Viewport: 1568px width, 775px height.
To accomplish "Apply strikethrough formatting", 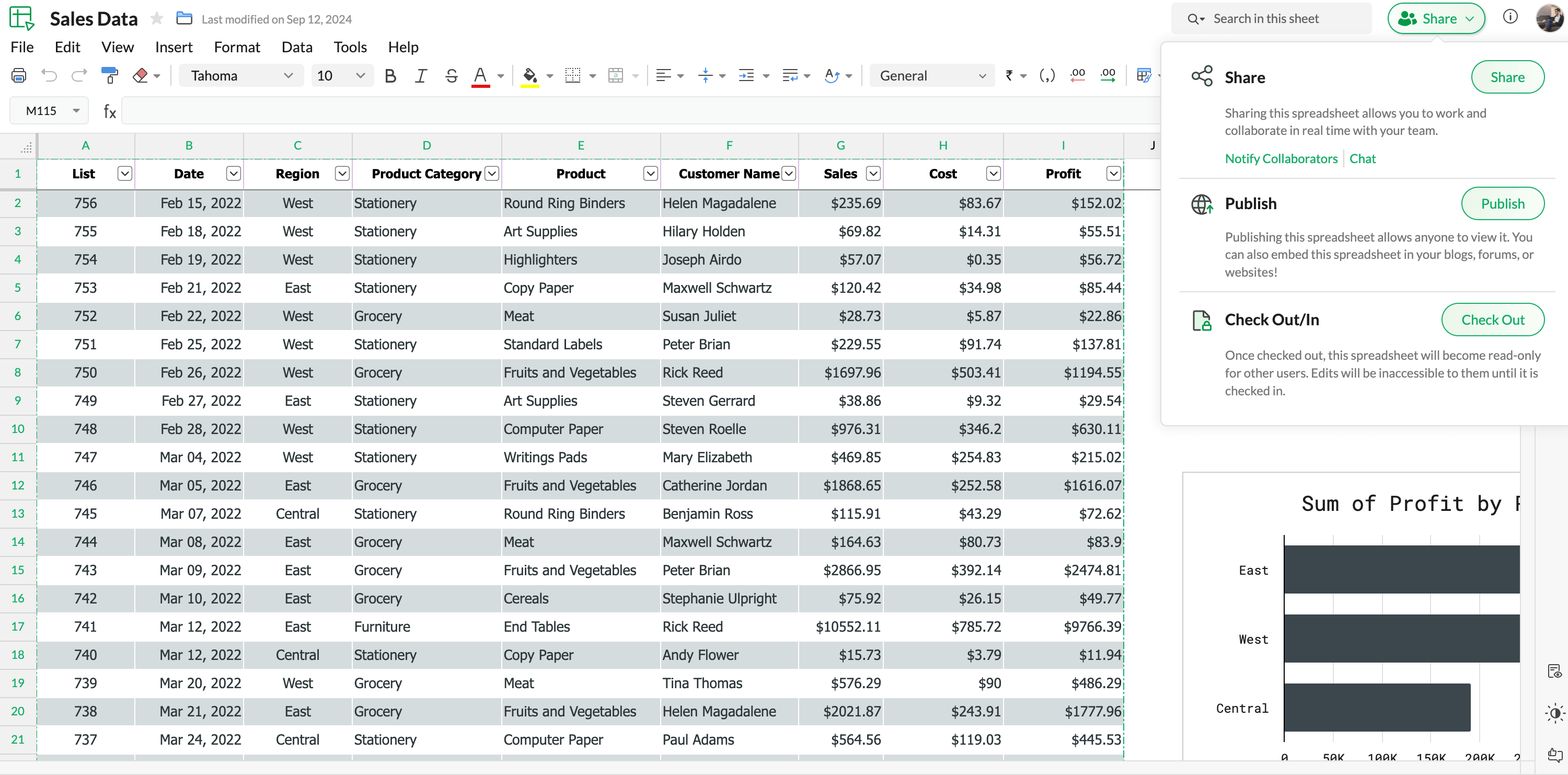I will [451, 75].
